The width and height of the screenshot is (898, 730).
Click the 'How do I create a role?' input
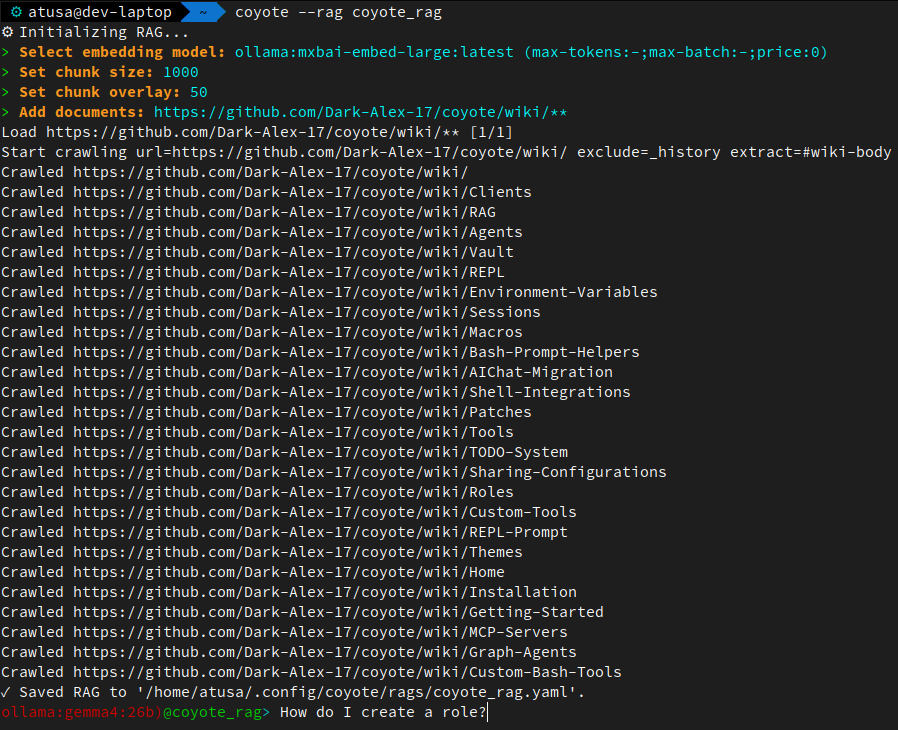click(x=383, y=712)
